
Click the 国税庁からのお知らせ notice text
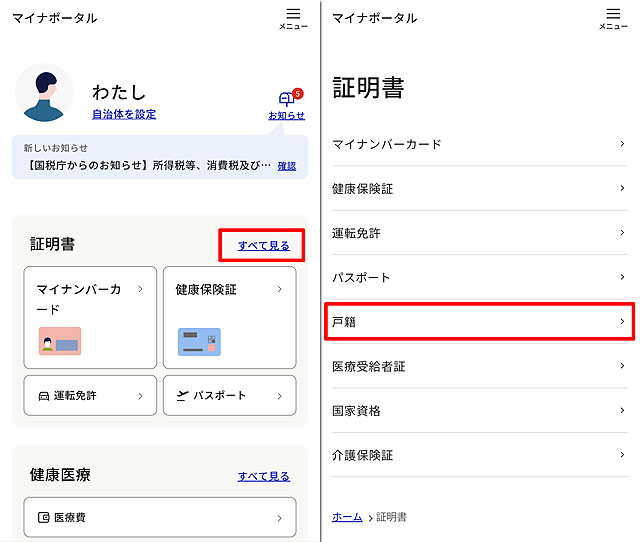click(149, 165)
